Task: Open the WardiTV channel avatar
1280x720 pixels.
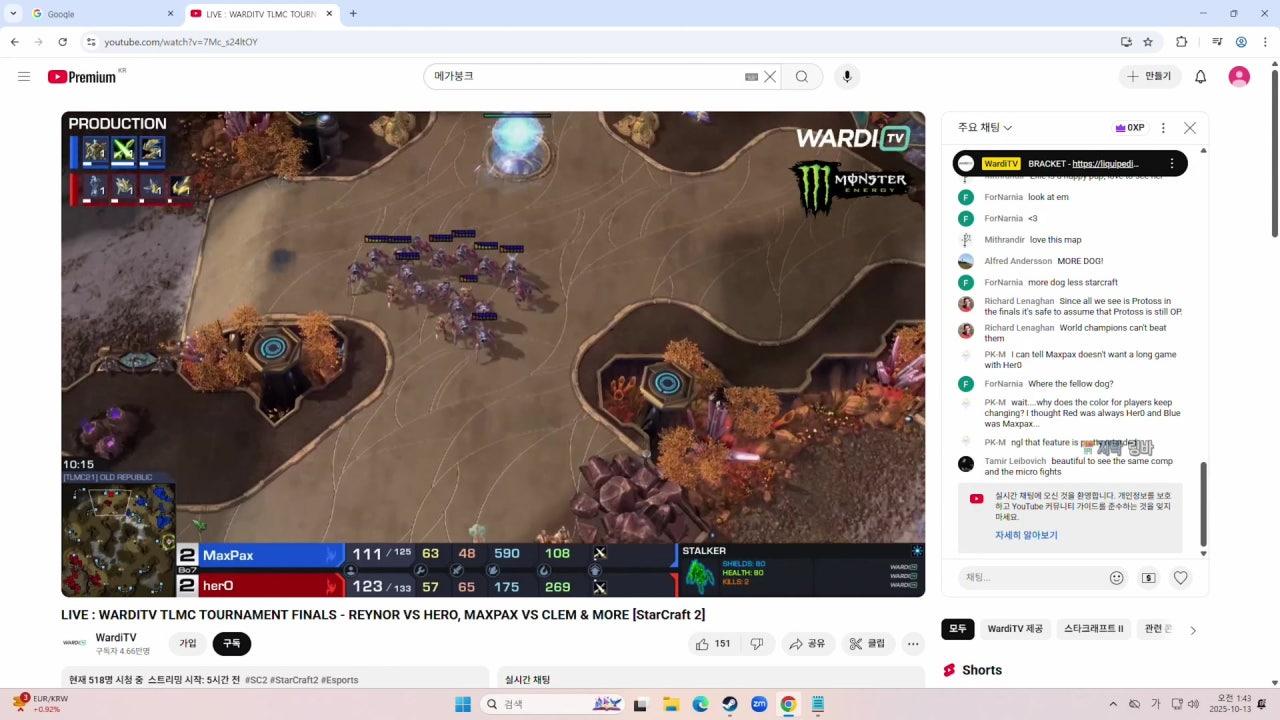Action: [x=74, y=643]
